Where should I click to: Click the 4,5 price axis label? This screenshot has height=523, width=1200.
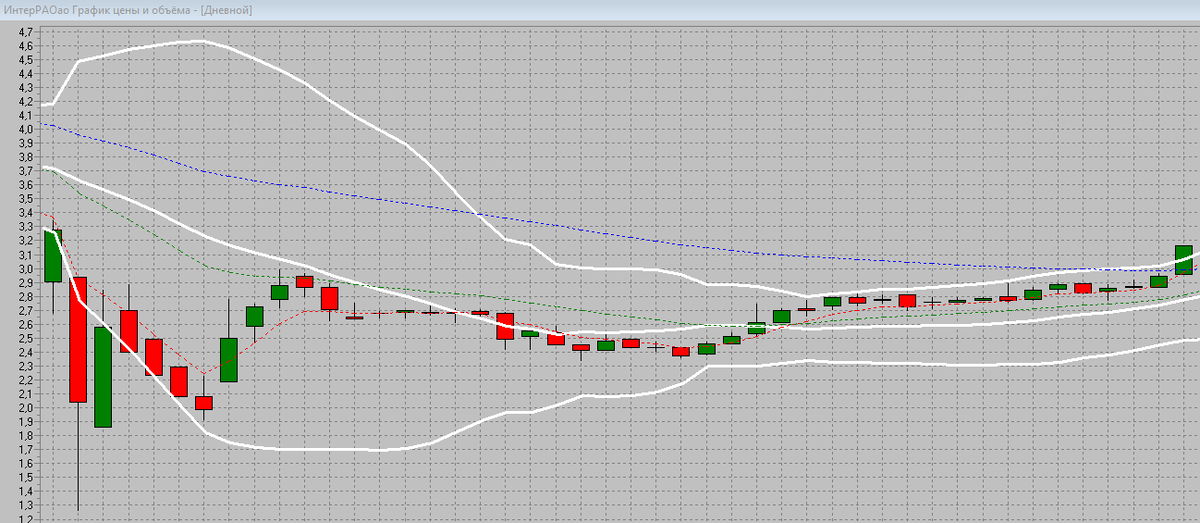click(x=26, y=59)
